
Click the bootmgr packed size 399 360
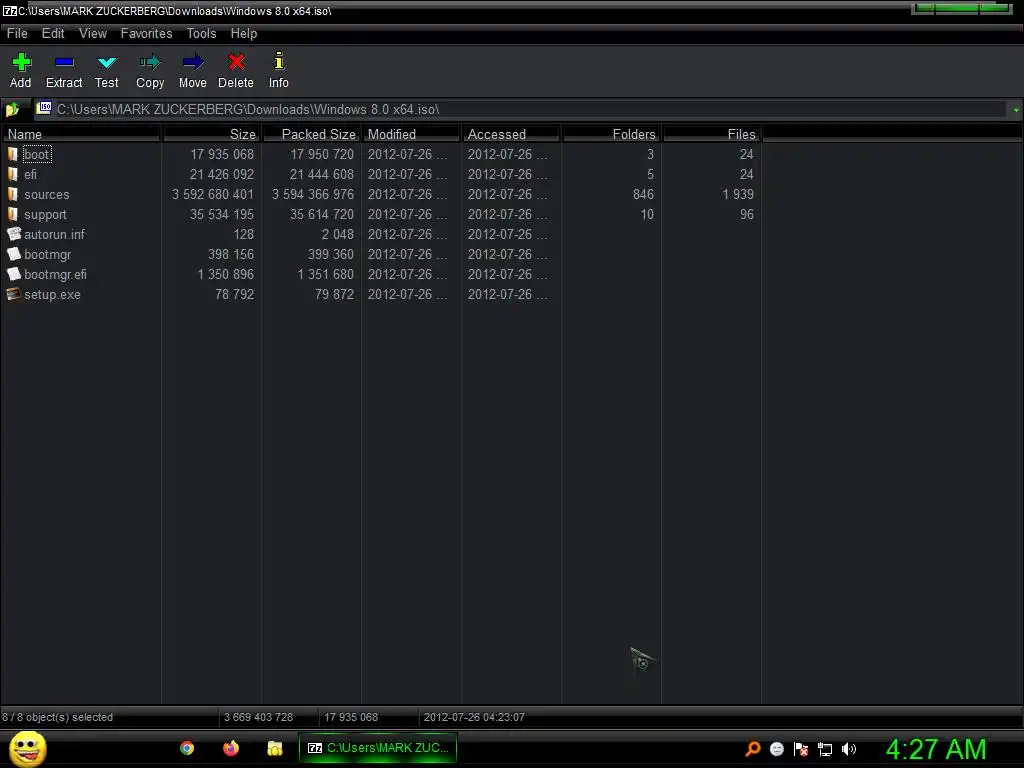tap(330, 254)
